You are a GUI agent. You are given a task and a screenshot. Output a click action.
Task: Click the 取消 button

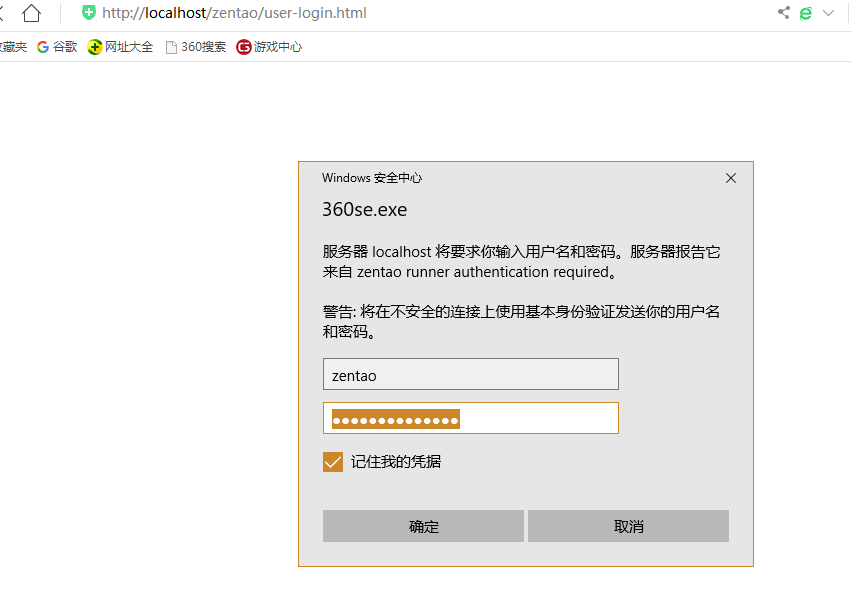click(x=628, y=526)
